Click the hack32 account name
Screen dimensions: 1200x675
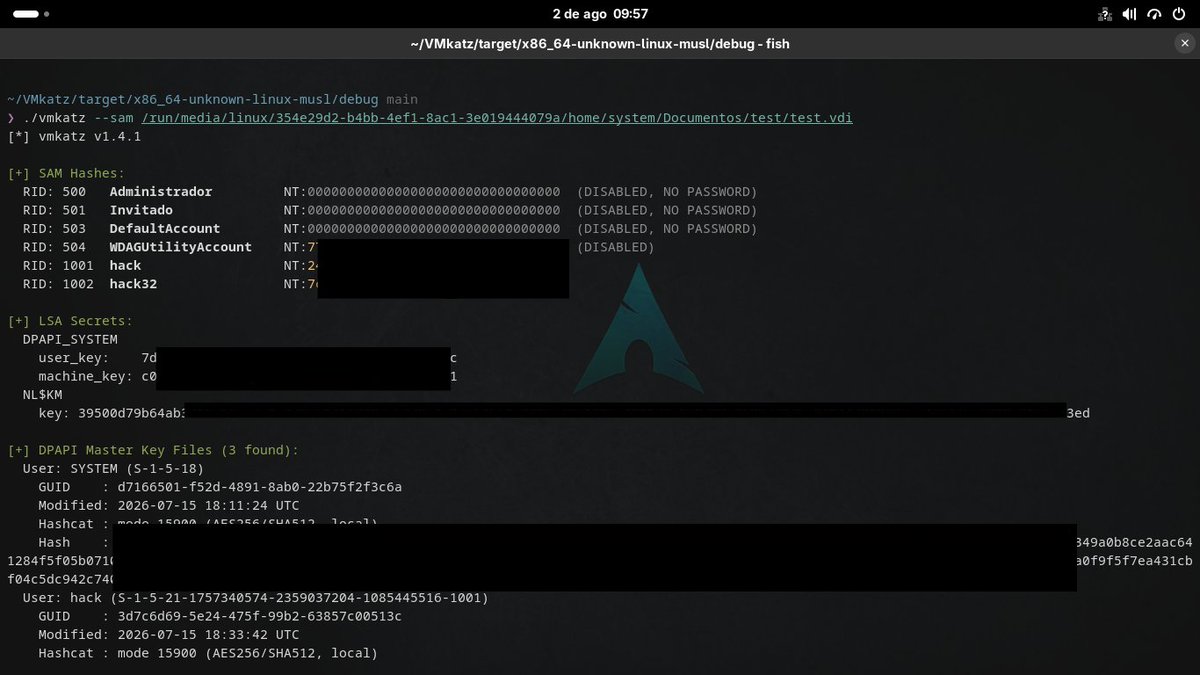tap(133, 284)
